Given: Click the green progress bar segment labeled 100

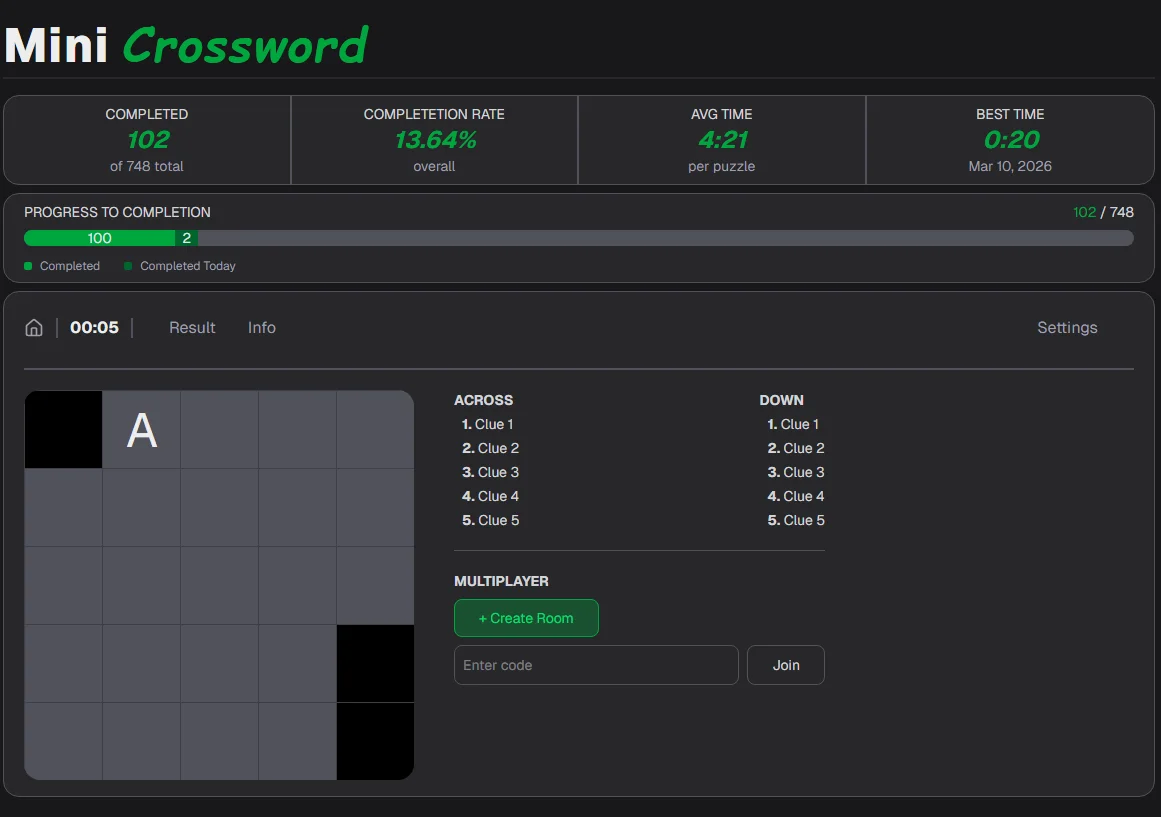Looking at the screenshot, I should (99, 238).
